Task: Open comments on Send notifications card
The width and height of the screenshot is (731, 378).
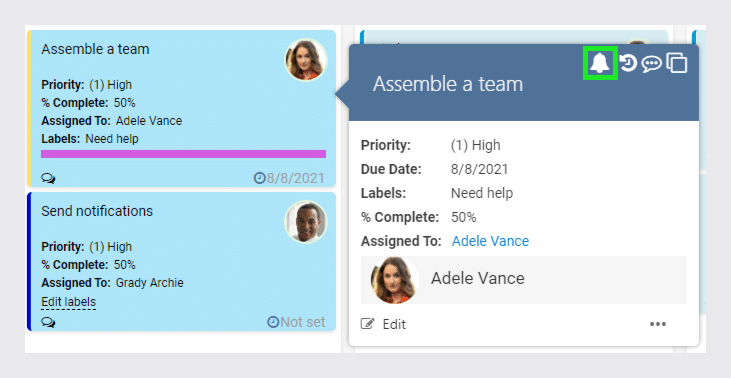Action: click(x=48, y=322)
